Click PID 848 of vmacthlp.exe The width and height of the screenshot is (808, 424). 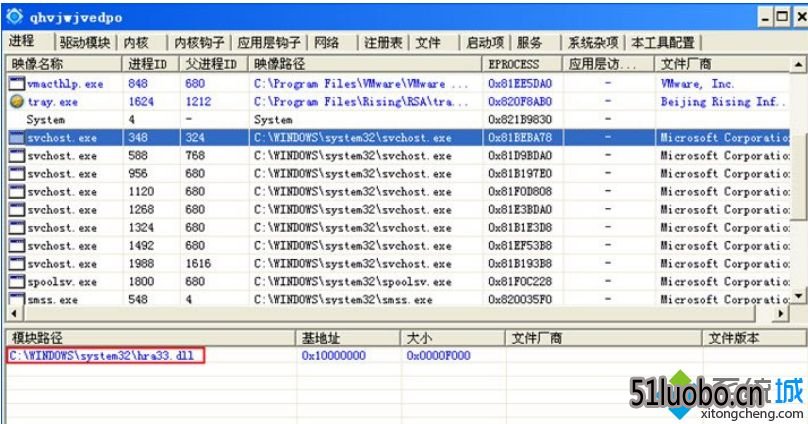(138, 83)
